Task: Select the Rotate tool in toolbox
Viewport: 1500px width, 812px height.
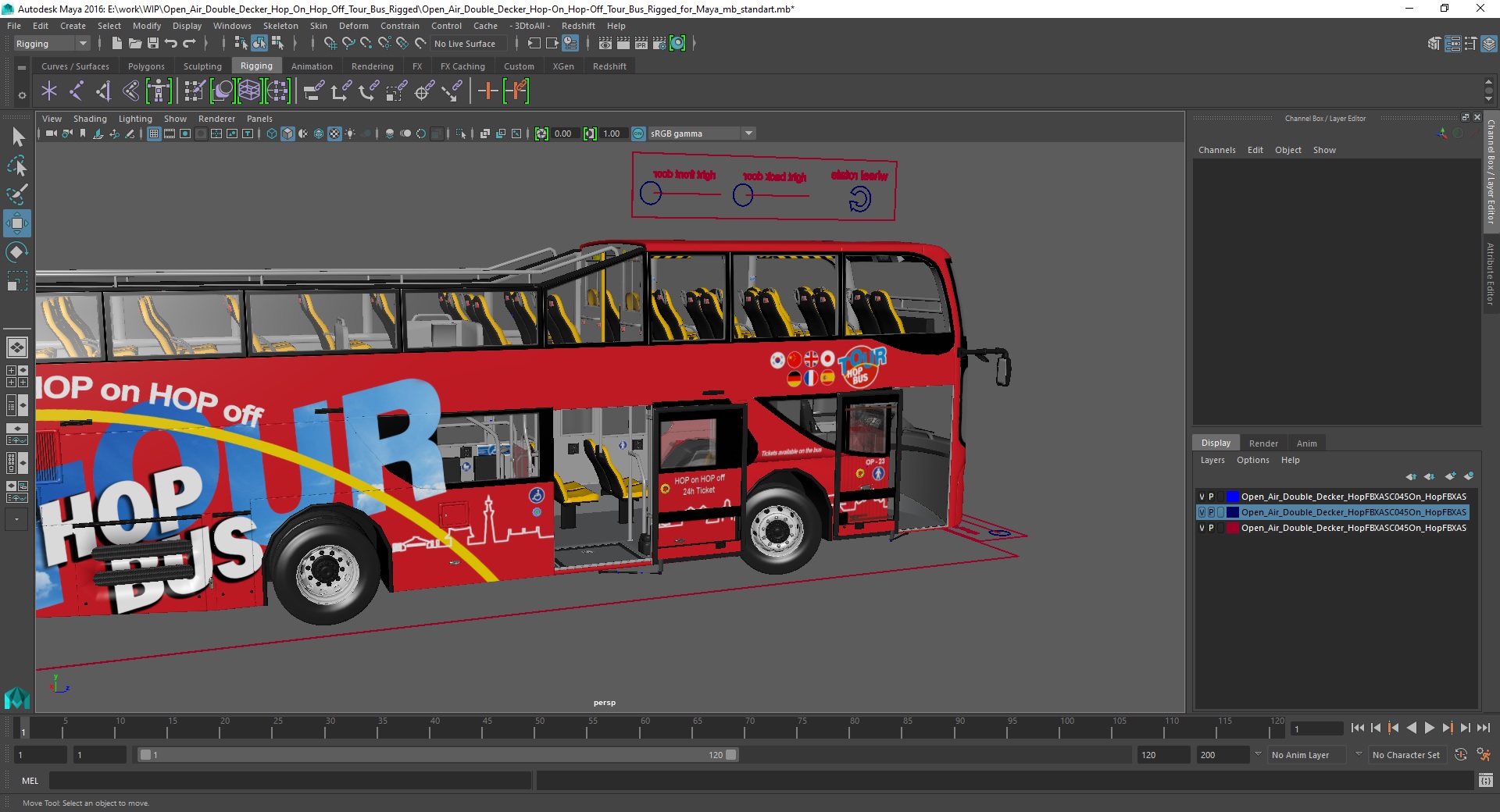Action: 16,252
